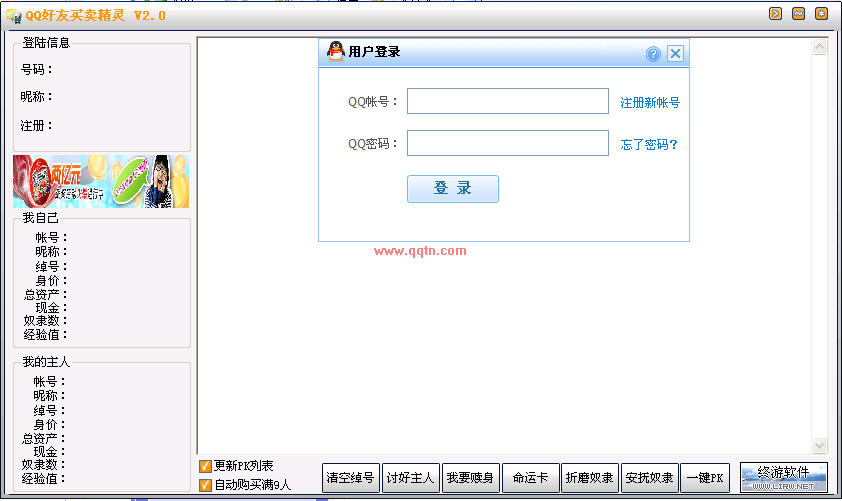Click the 总资产： label under 我自己

[x=45, y=294]
